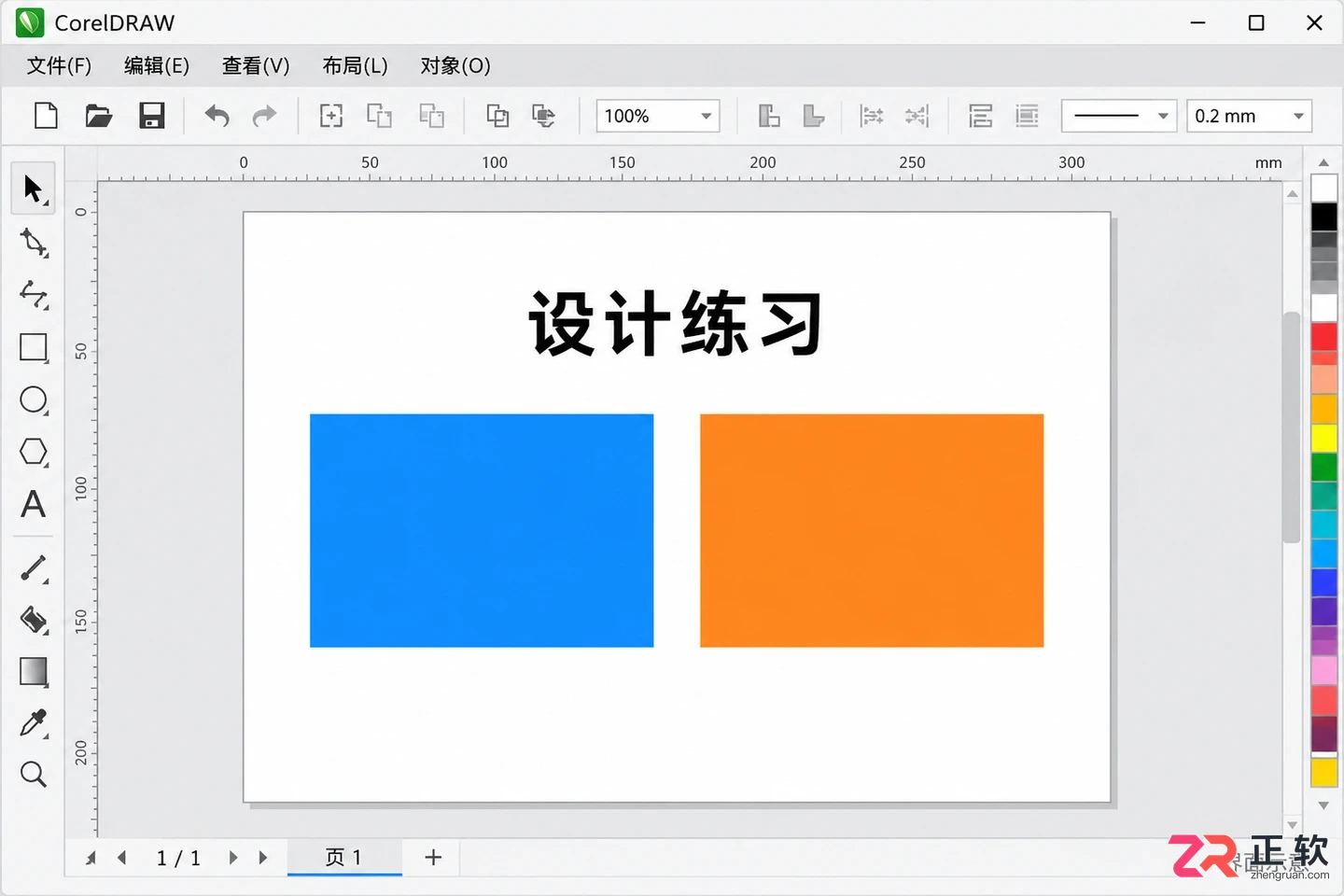
Task: Select the Shape edit tool
Action: tap(34, 243)
